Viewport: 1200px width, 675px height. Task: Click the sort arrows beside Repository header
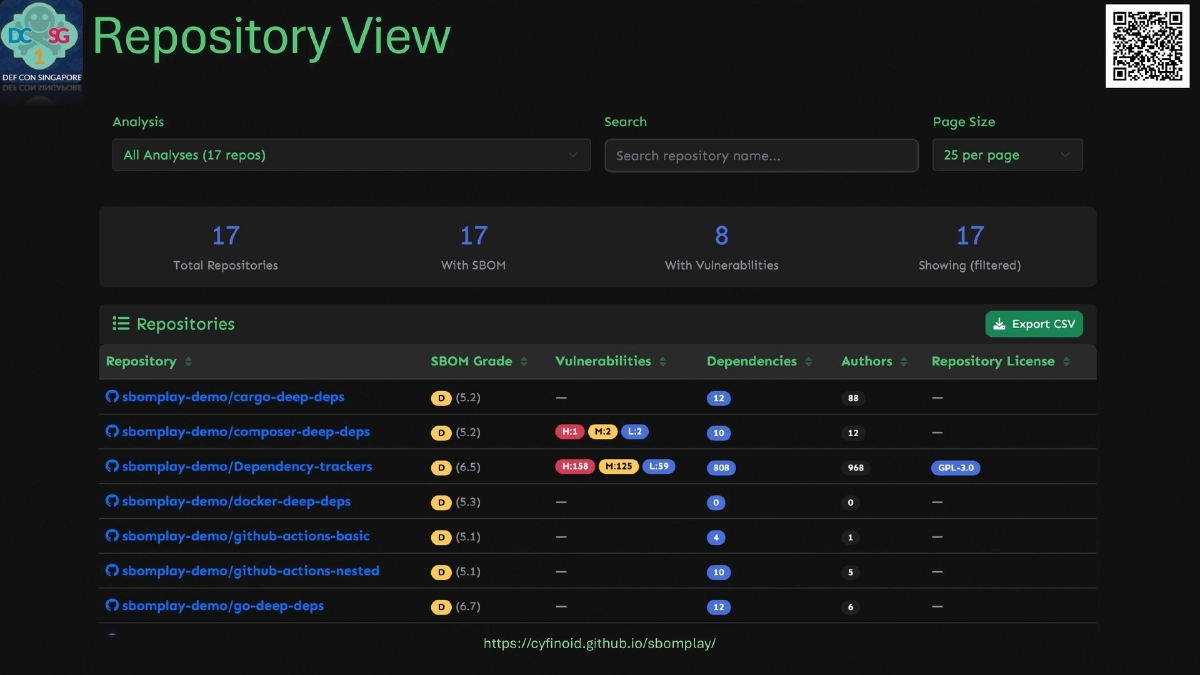point(188,362)
